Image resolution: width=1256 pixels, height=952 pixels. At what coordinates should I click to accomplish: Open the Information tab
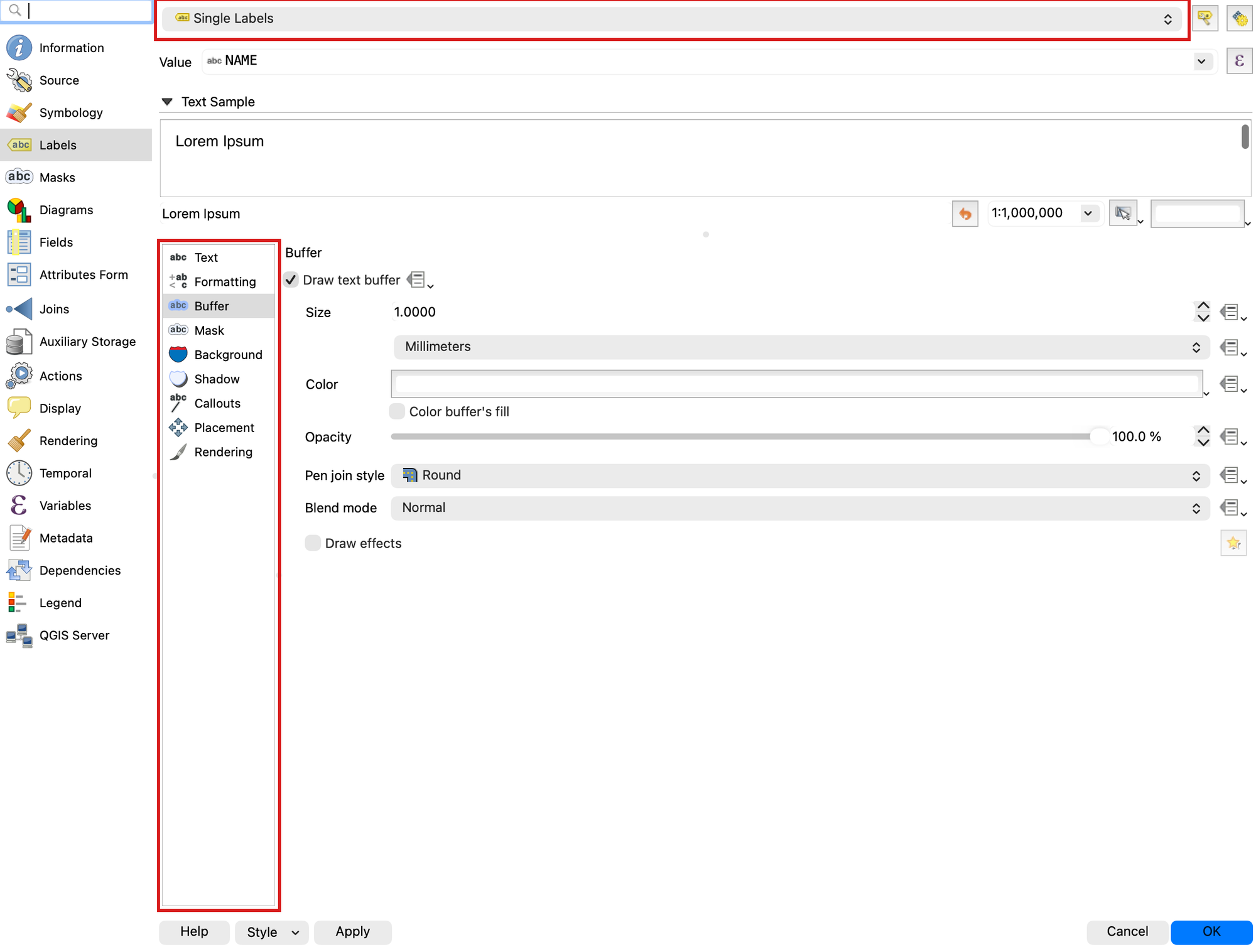[x=76, y=48]
